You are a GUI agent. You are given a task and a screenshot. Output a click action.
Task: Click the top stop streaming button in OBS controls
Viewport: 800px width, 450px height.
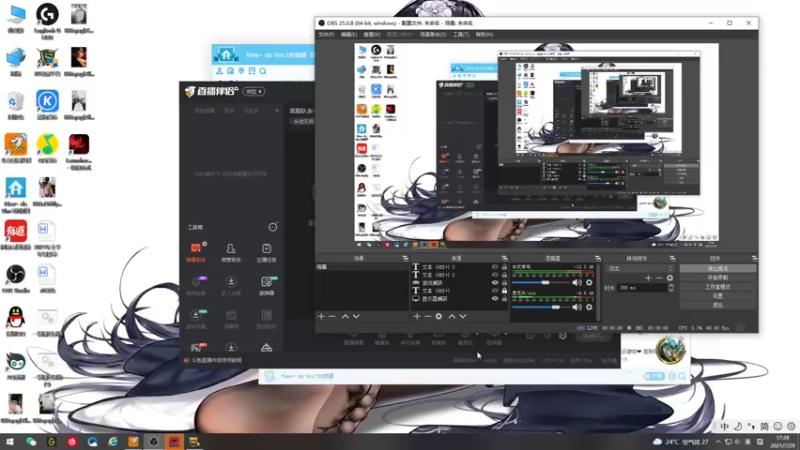pos(718,268)
